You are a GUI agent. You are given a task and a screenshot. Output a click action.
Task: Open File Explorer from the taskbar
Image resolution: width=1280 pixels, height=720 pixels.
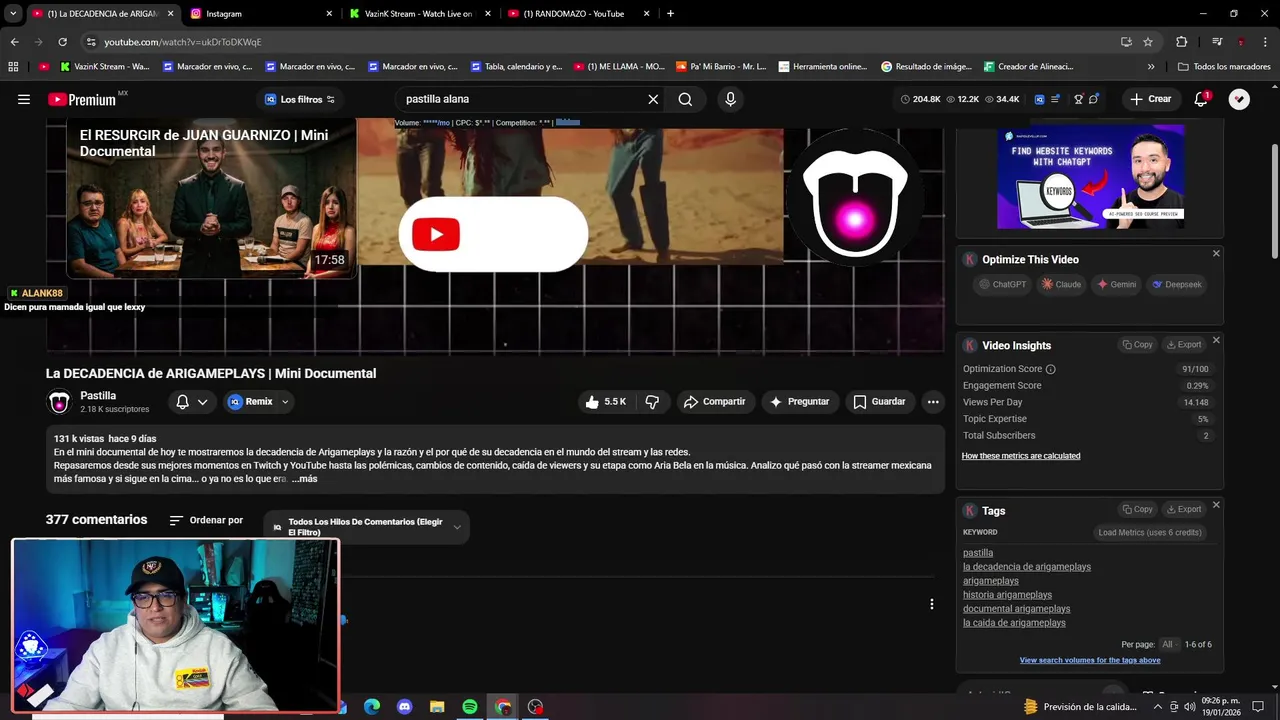(x=437, y=707)
